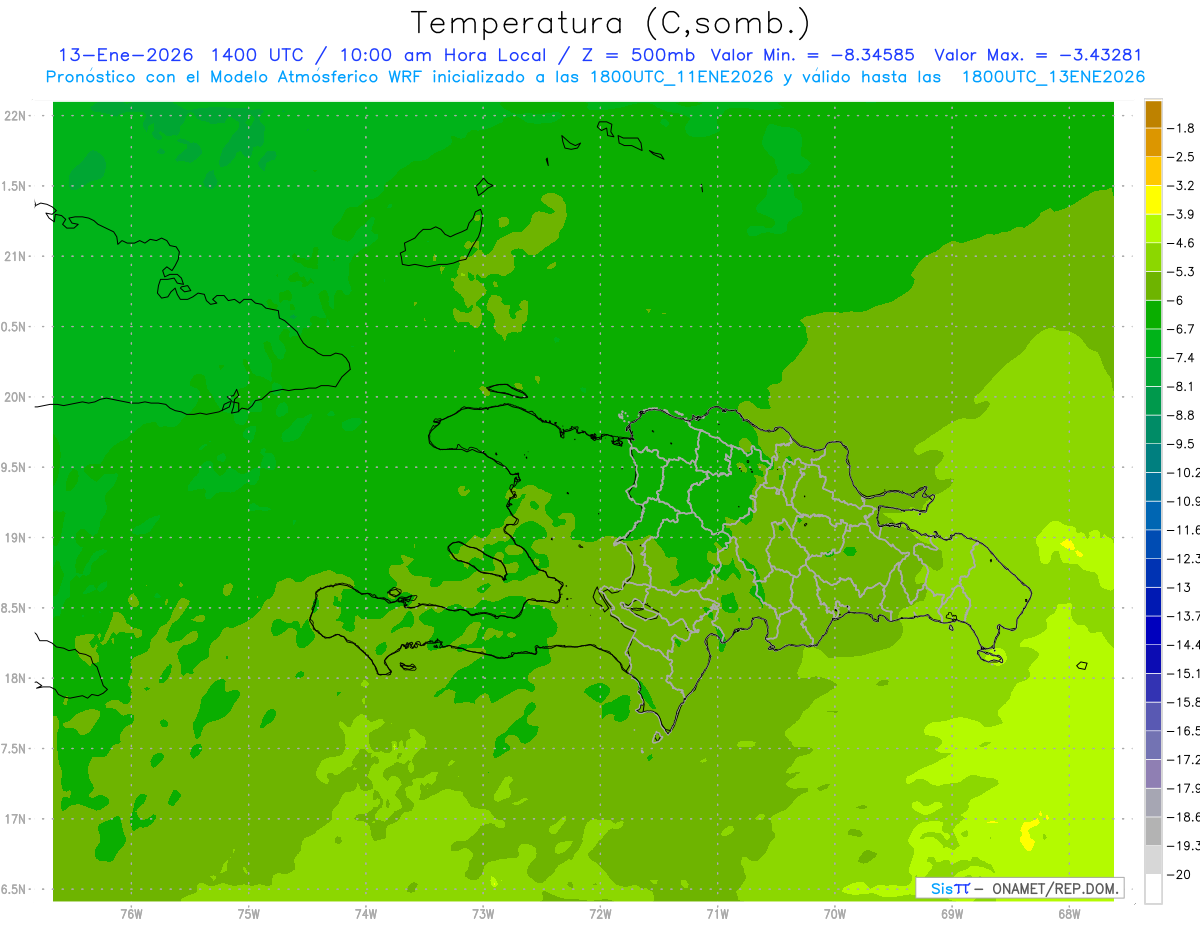Screen dimensions: 1200x927
Task: Click the "72W" longitude label
Action: coord(600,914)
